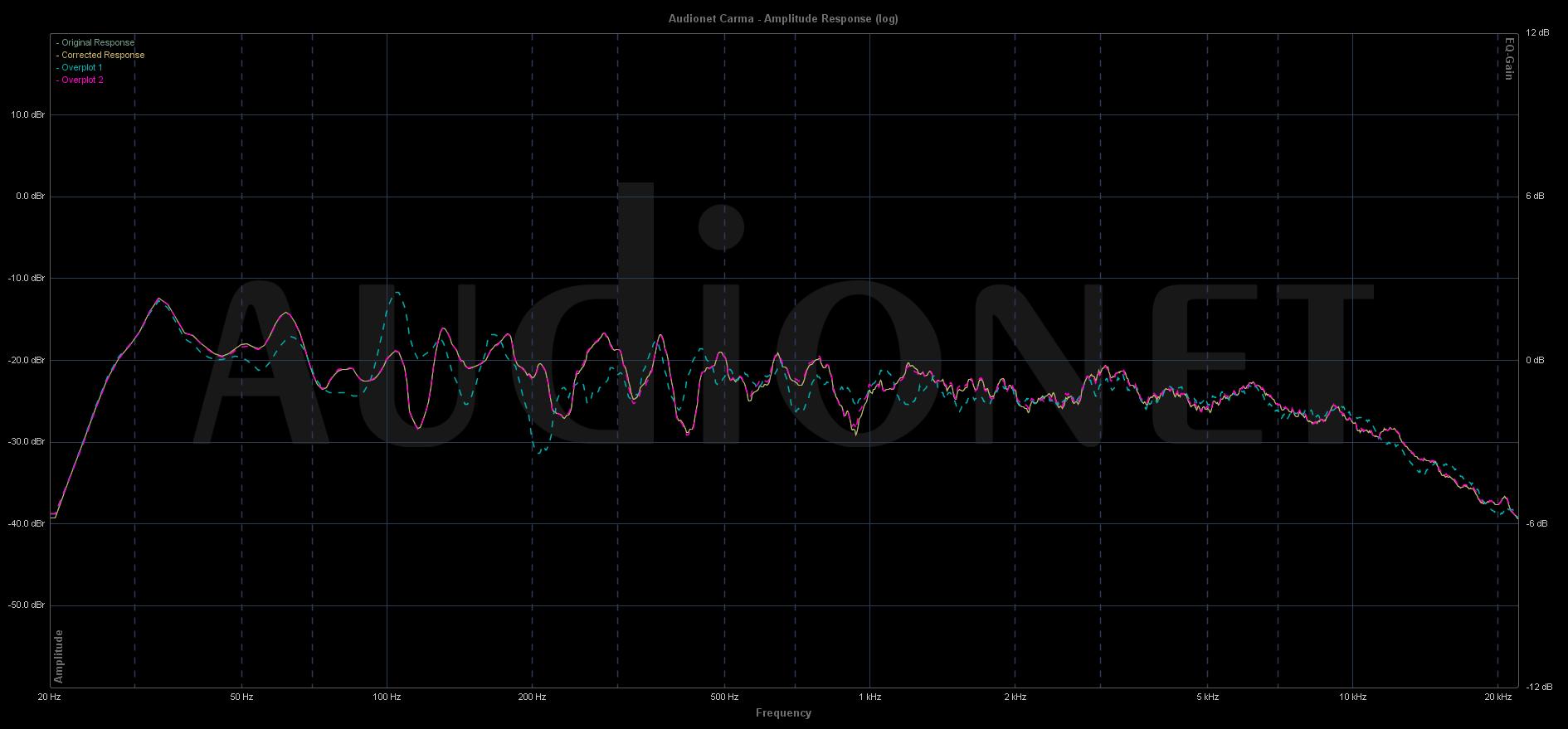Select the Overplot 2 legend item
The height and width of the screenshot is (729, 1568).
tap(81, 80)
